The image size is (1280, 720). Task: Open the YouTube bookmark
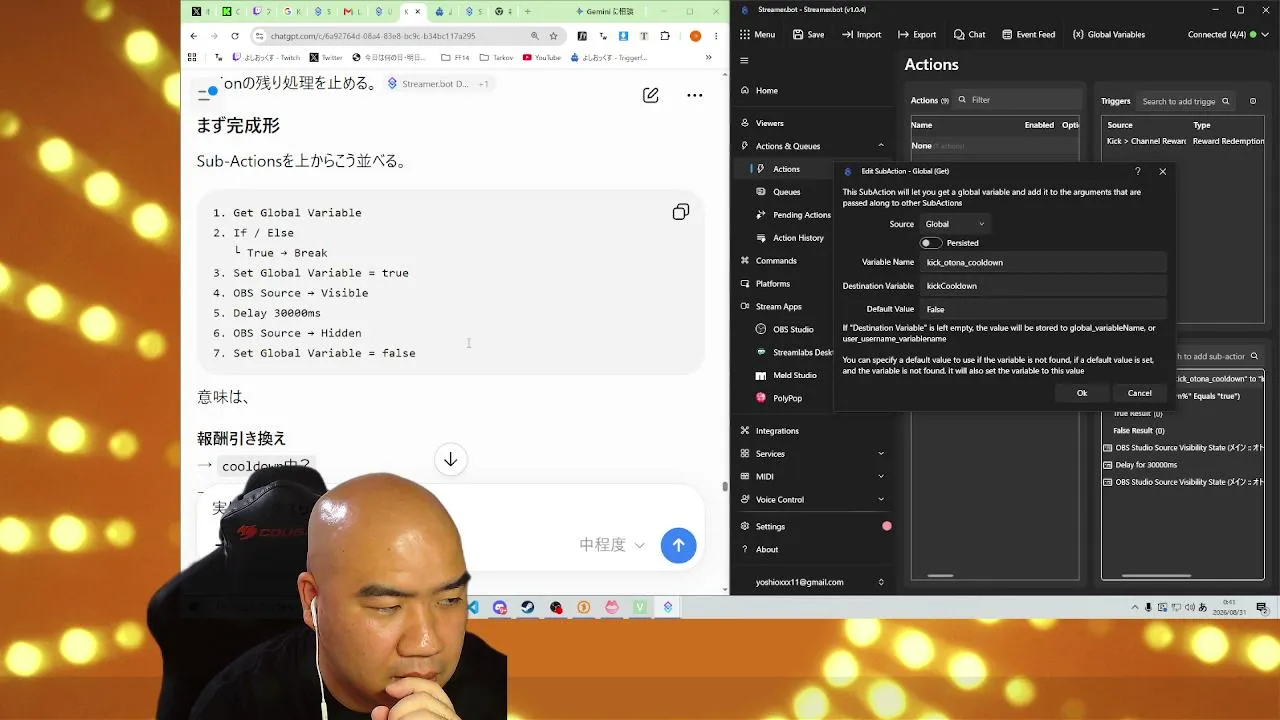point(541,58)
